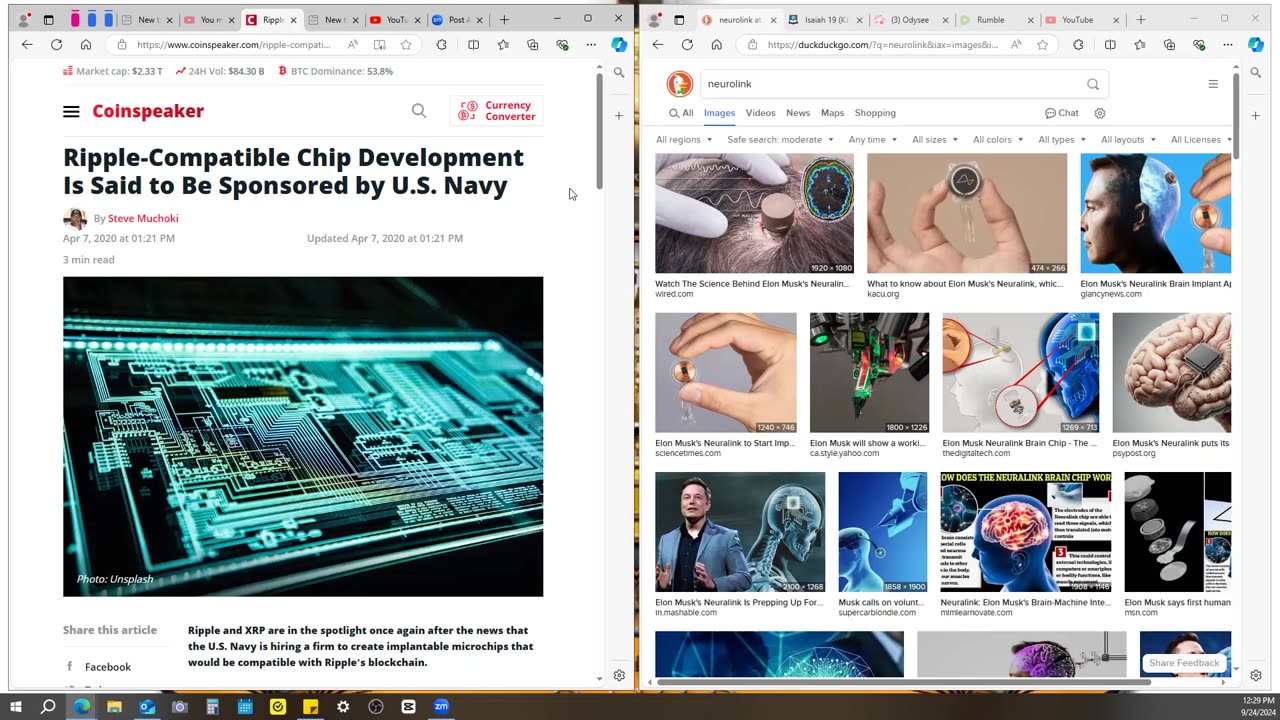The image size is (1280, 720).
Task: Expand the All Licenses filter
Action: pos(1201,140)
